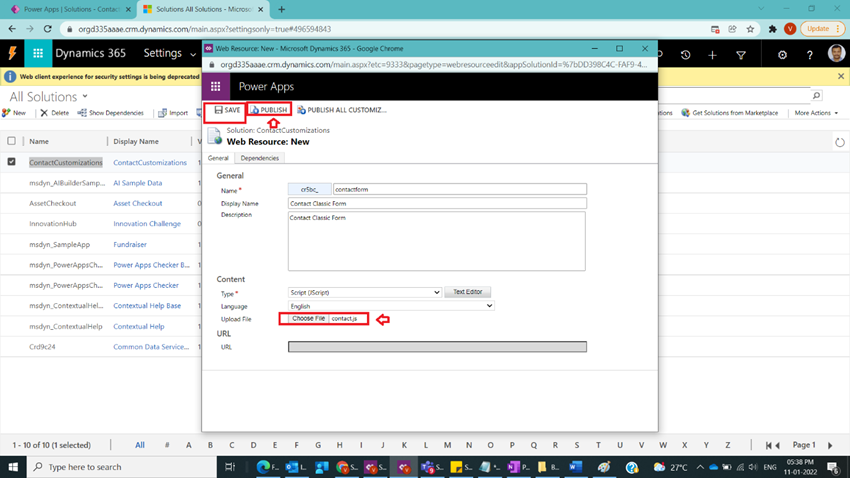850x478 pixels.
Task: Edit the web resource Name field
Action: pyautogui.click(x=460, y=189)
